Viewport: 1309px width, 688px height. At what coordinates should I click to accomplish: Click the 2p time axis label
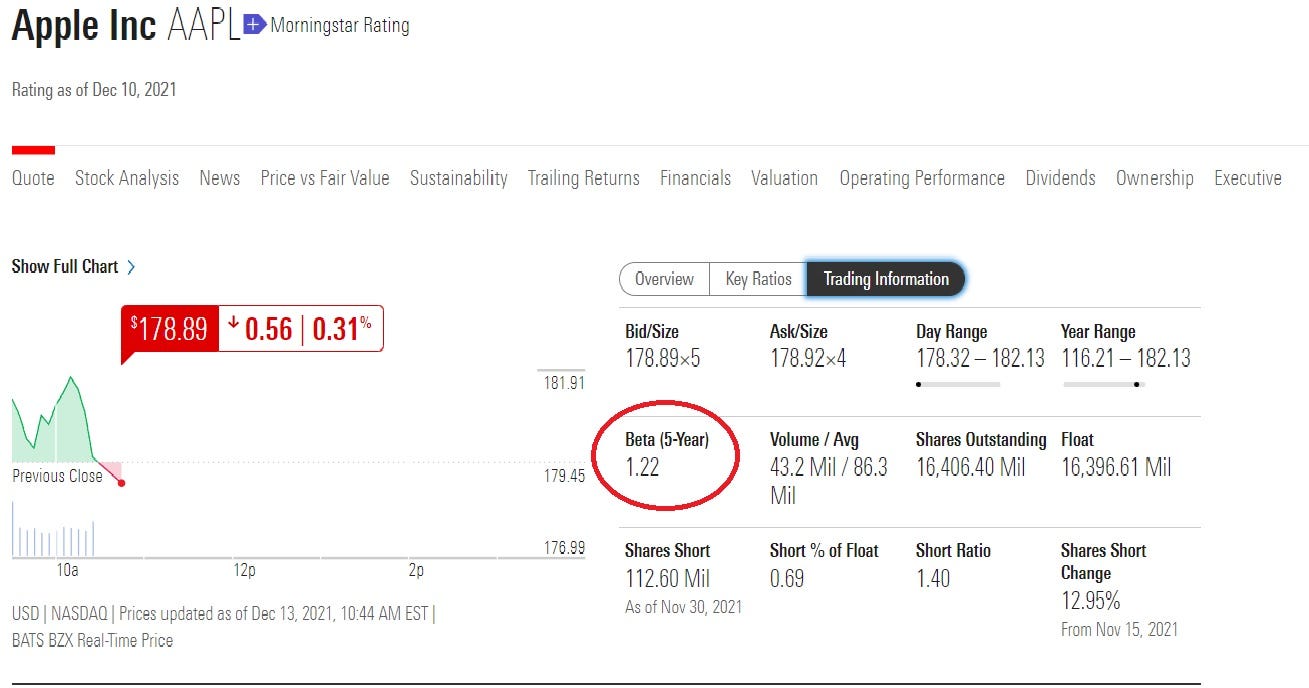416,571
